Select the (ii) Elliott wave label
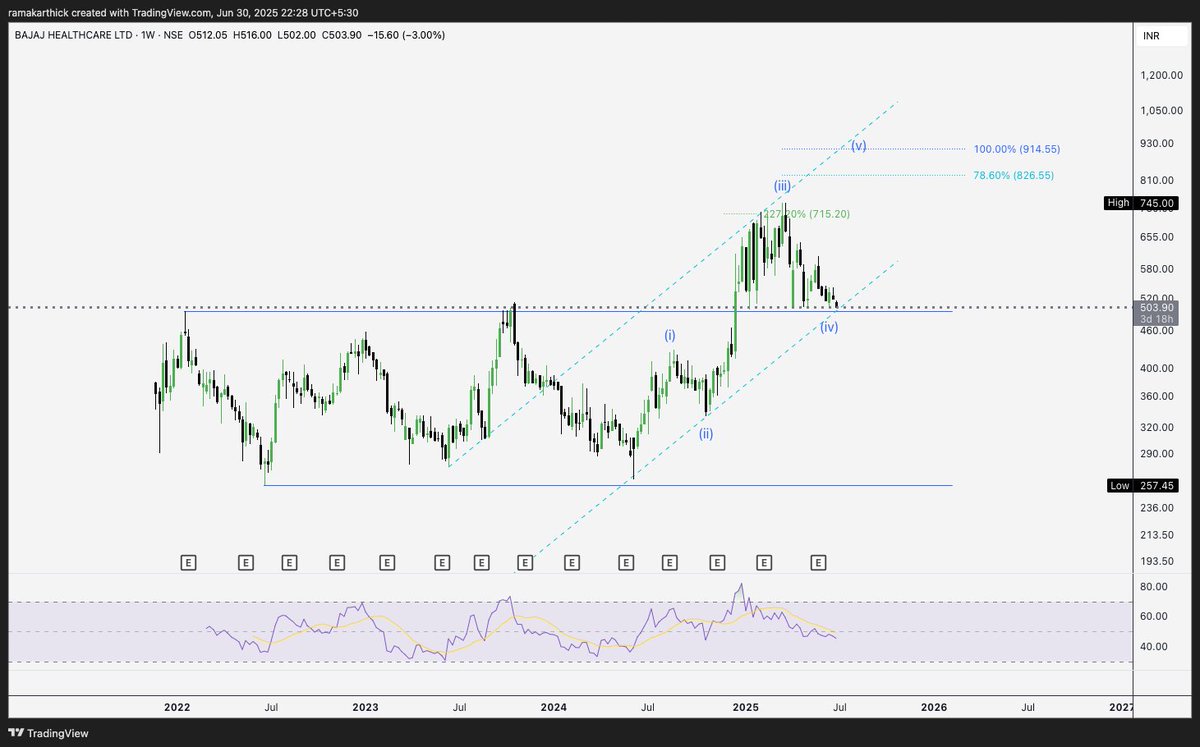1200x747 pixels. [706, 433]
